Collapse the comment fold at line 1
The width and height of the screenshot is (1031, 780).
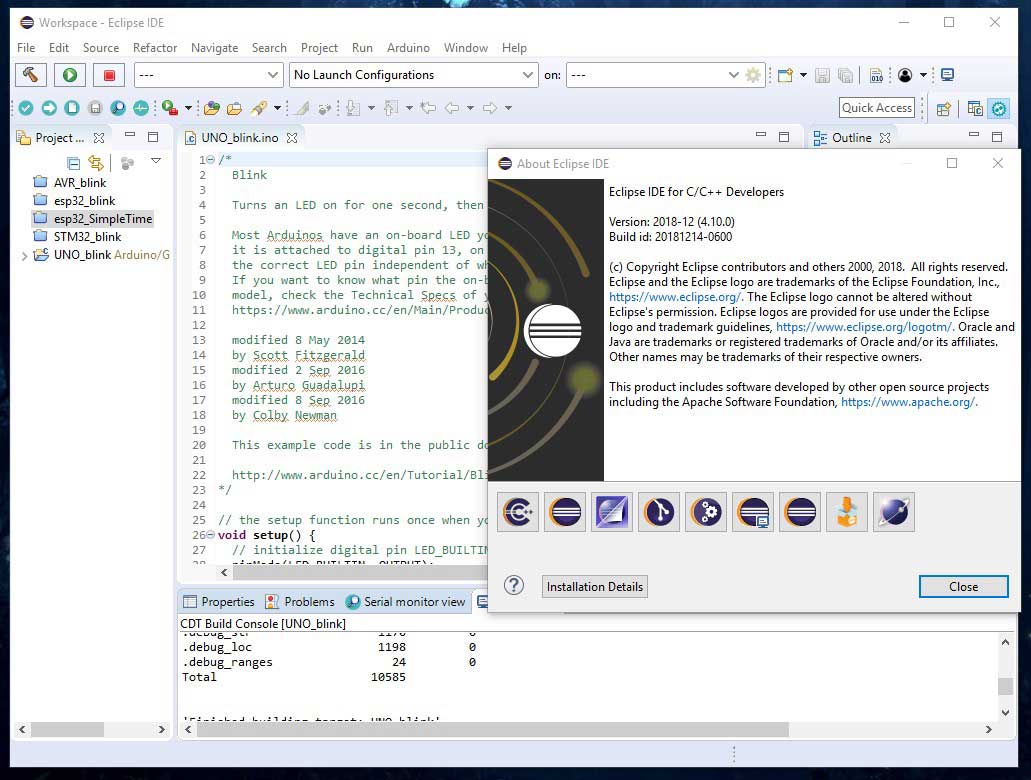[x=210, y=159]
